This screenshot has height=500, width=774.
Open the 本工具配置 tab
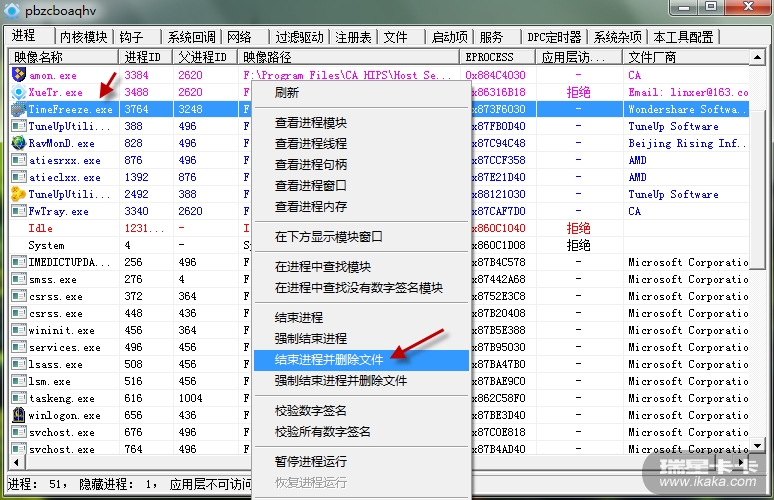(683, 37)
